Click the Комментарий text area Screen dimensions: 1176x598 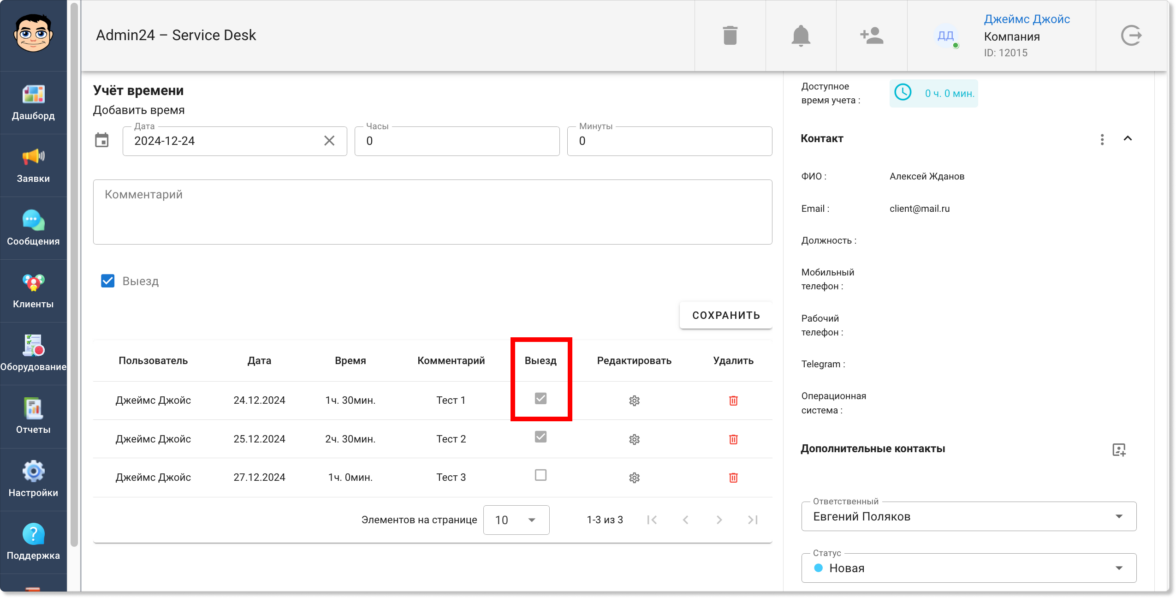point(432,212)
